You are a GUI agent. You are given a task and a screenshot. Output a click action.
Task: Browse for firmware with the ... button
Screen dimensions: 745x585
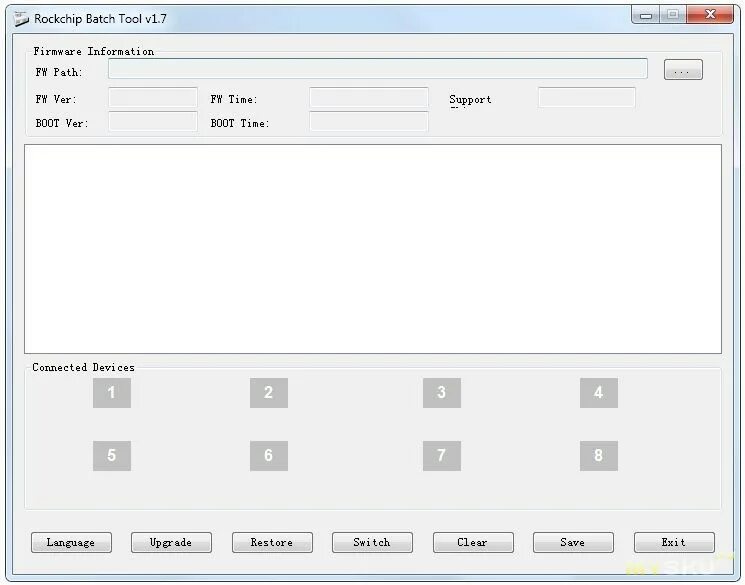pos(683,70)
